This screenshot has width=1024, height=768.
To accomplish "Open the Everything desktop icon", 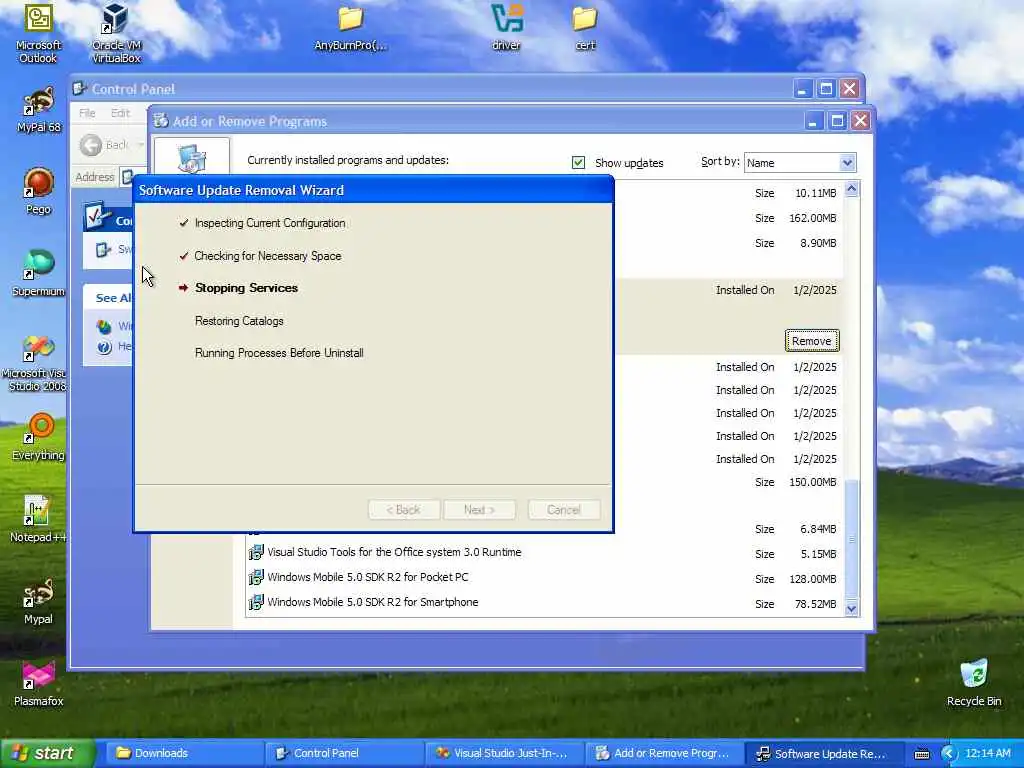I will [x=39, y=437].
